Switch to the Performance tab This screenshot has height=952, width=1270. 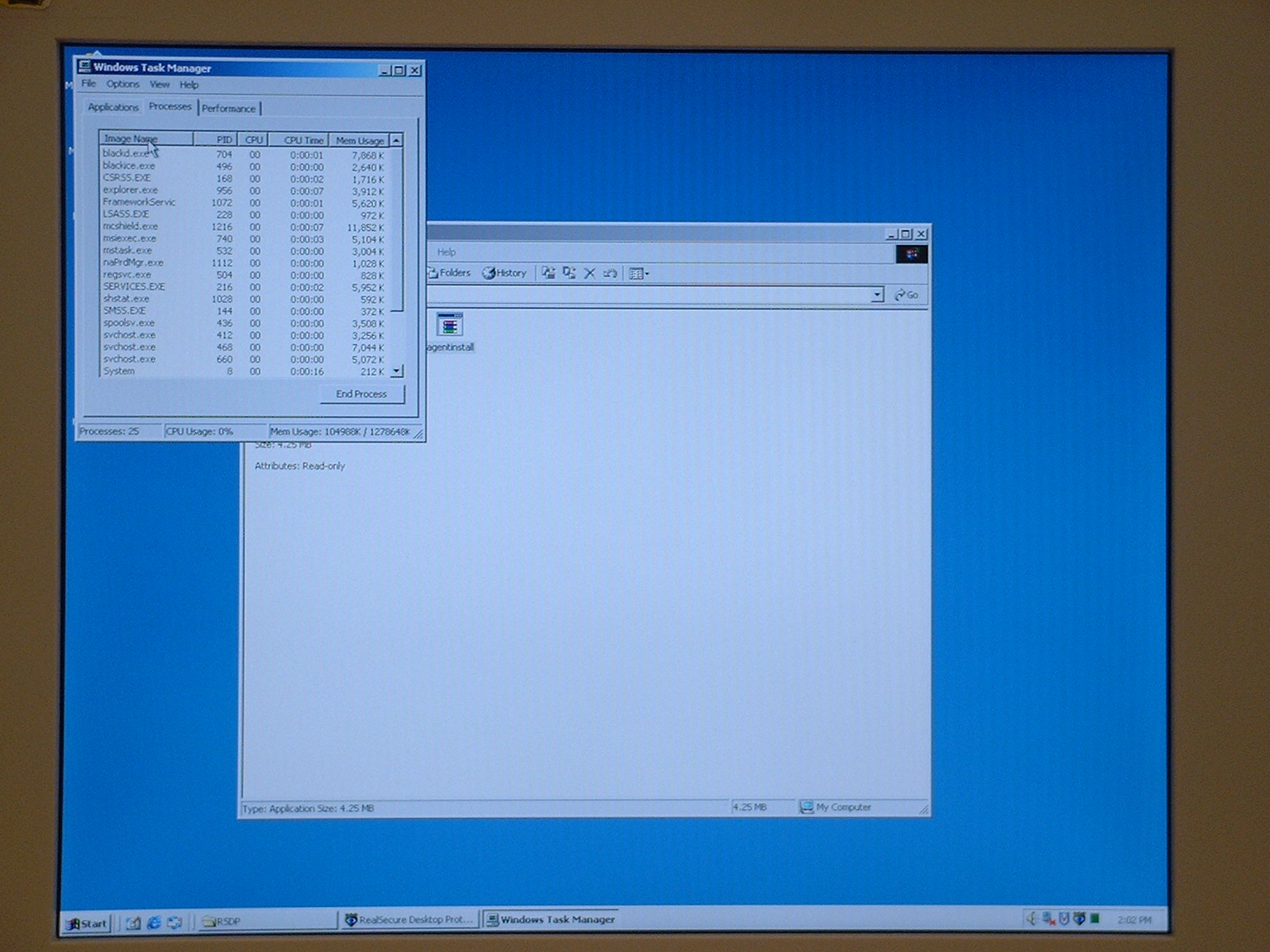coord(229,109)
